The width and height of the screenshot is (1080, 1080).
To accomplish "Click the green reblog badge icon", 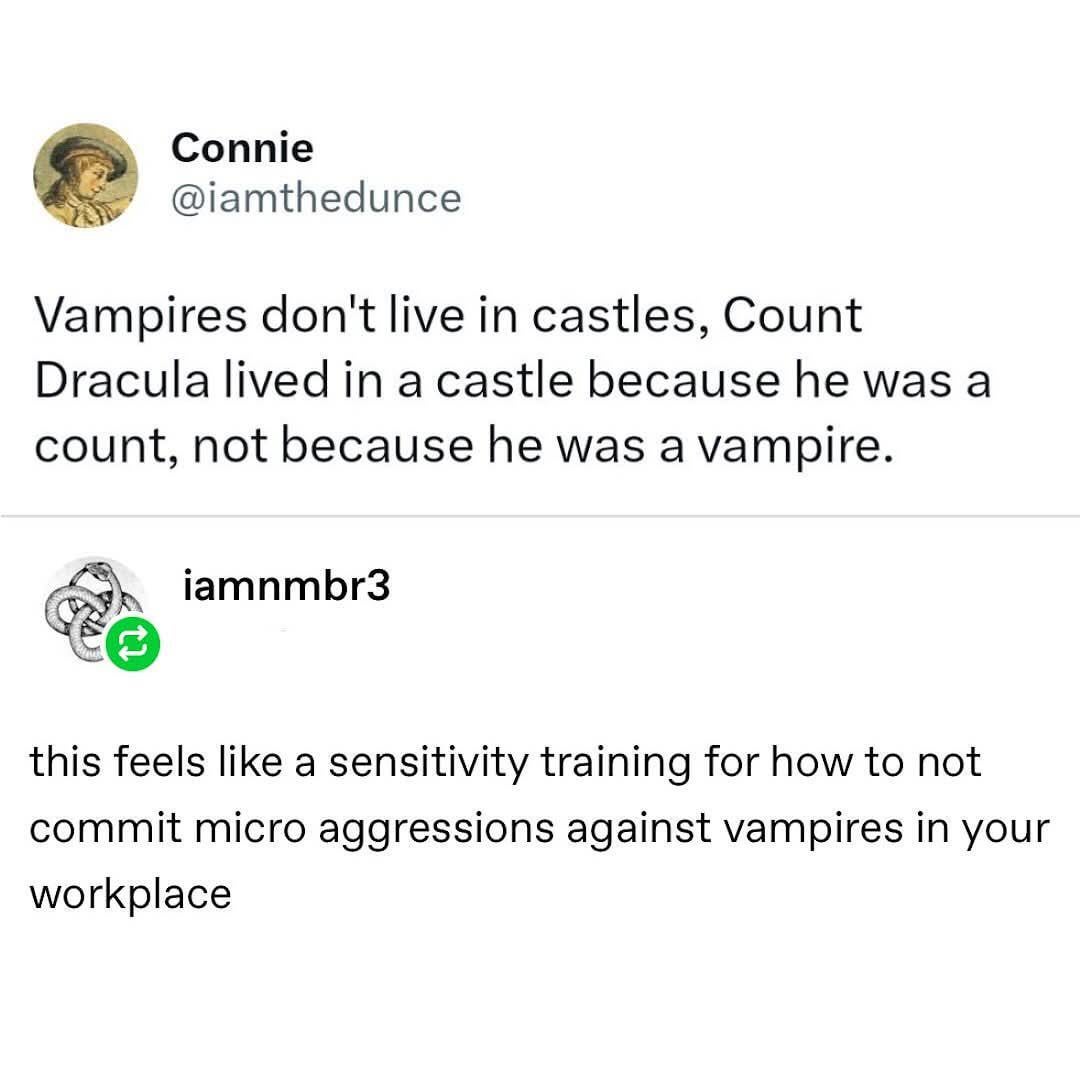I will coord(132,645).
